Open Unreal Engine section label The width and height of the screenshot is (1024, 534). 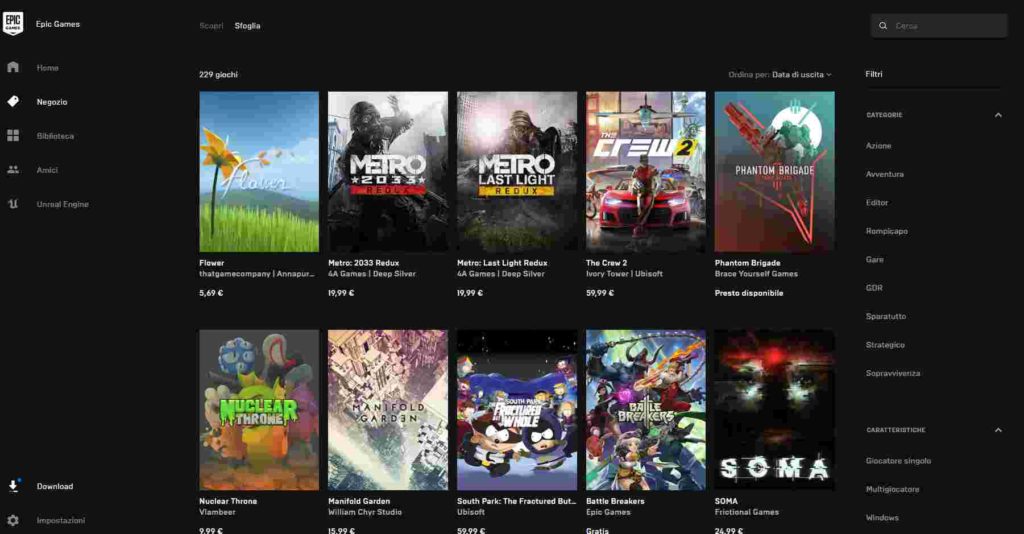[63, 204]
